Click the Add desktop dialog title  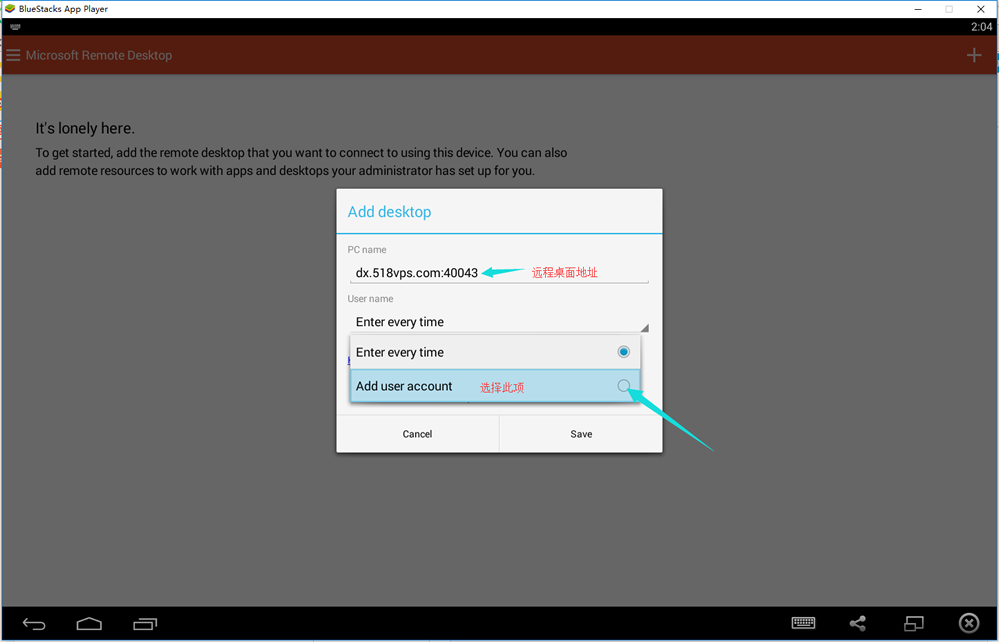click(x=389, y=211)
